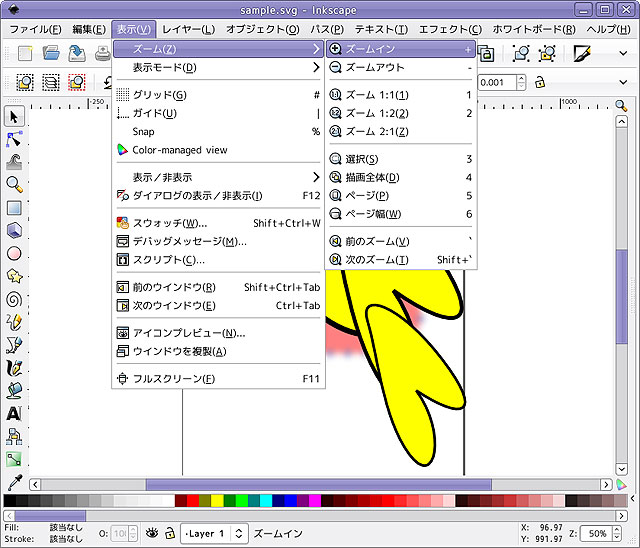Open the エフェクト menu in menu bar
The height and width of the screenshot is (548, 640).
pos(448,29)
